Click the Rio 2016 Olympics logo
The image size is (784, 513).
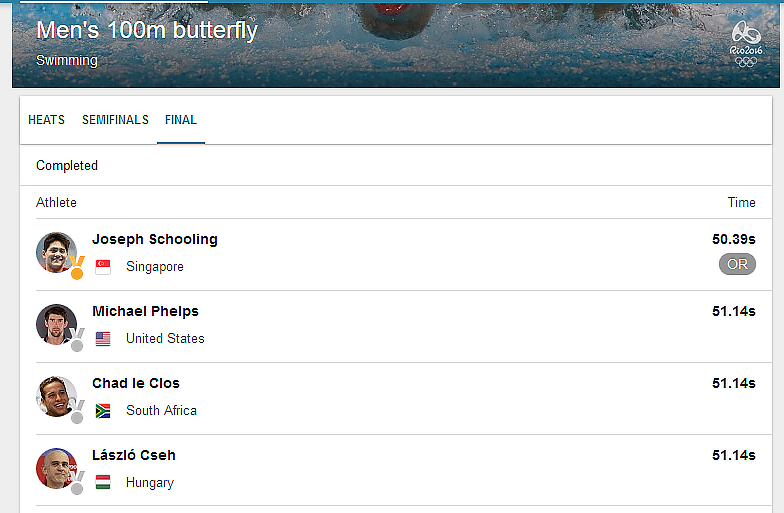746,44
